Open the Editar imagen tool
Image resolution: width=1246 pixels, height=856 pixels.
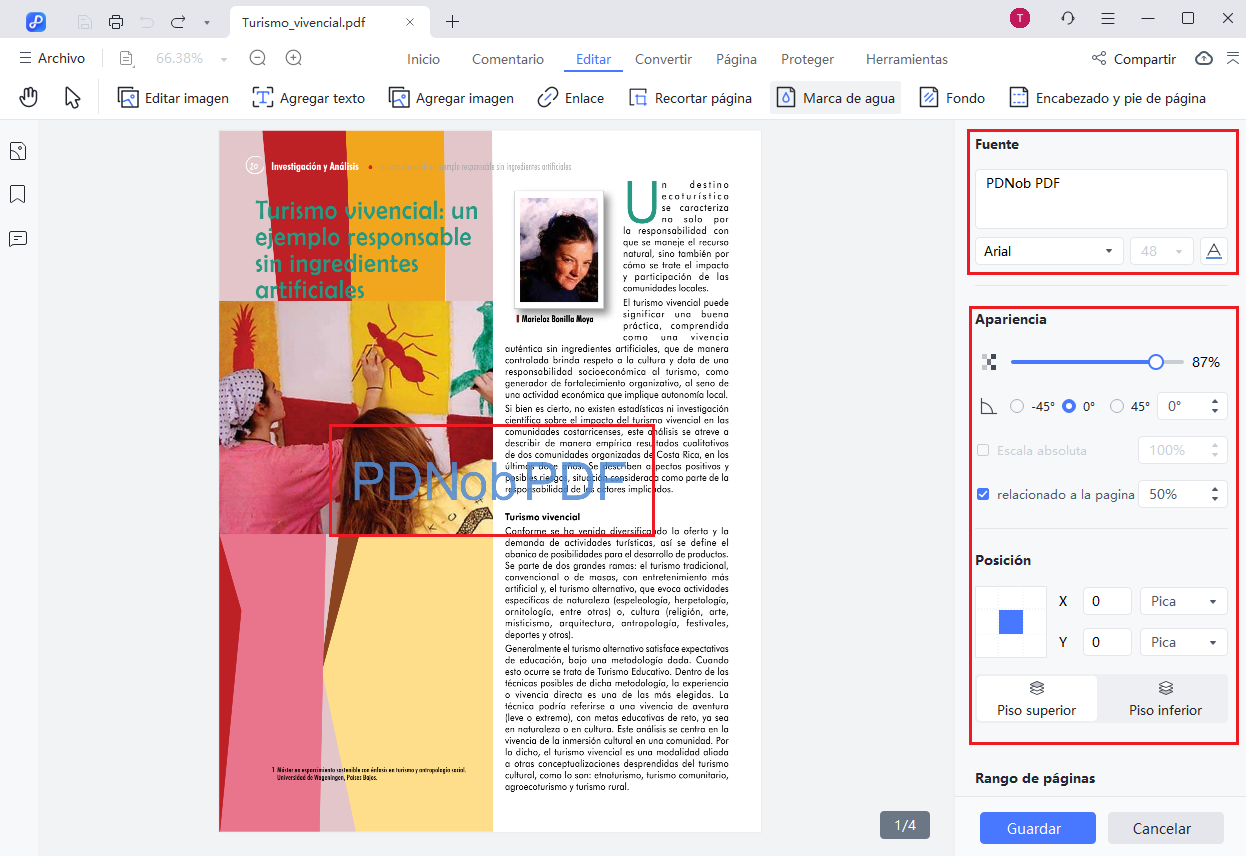172,97
